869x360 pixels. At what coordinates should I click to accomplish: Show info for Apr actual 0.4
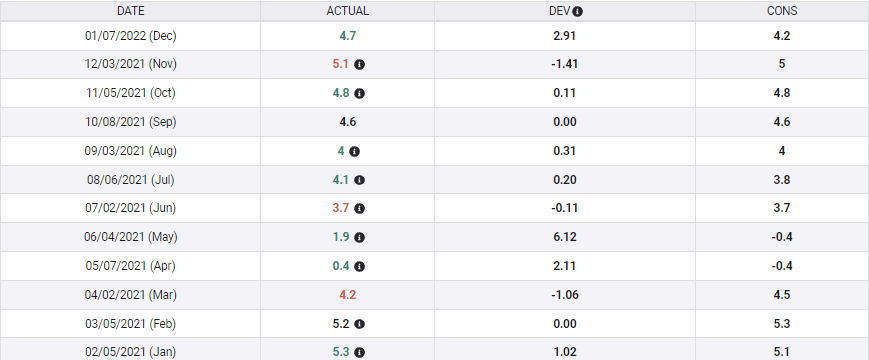(359, 266)
